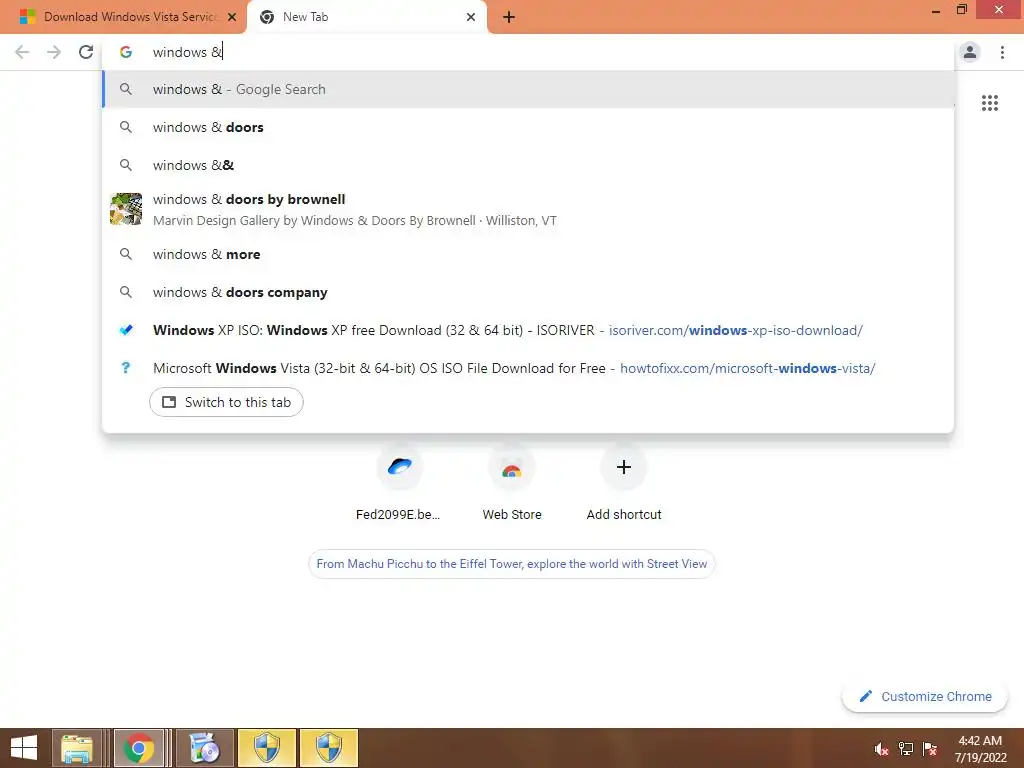1024x768 pixels.
Task: Click the Switch to this tab button
Action: pos(226,402)
